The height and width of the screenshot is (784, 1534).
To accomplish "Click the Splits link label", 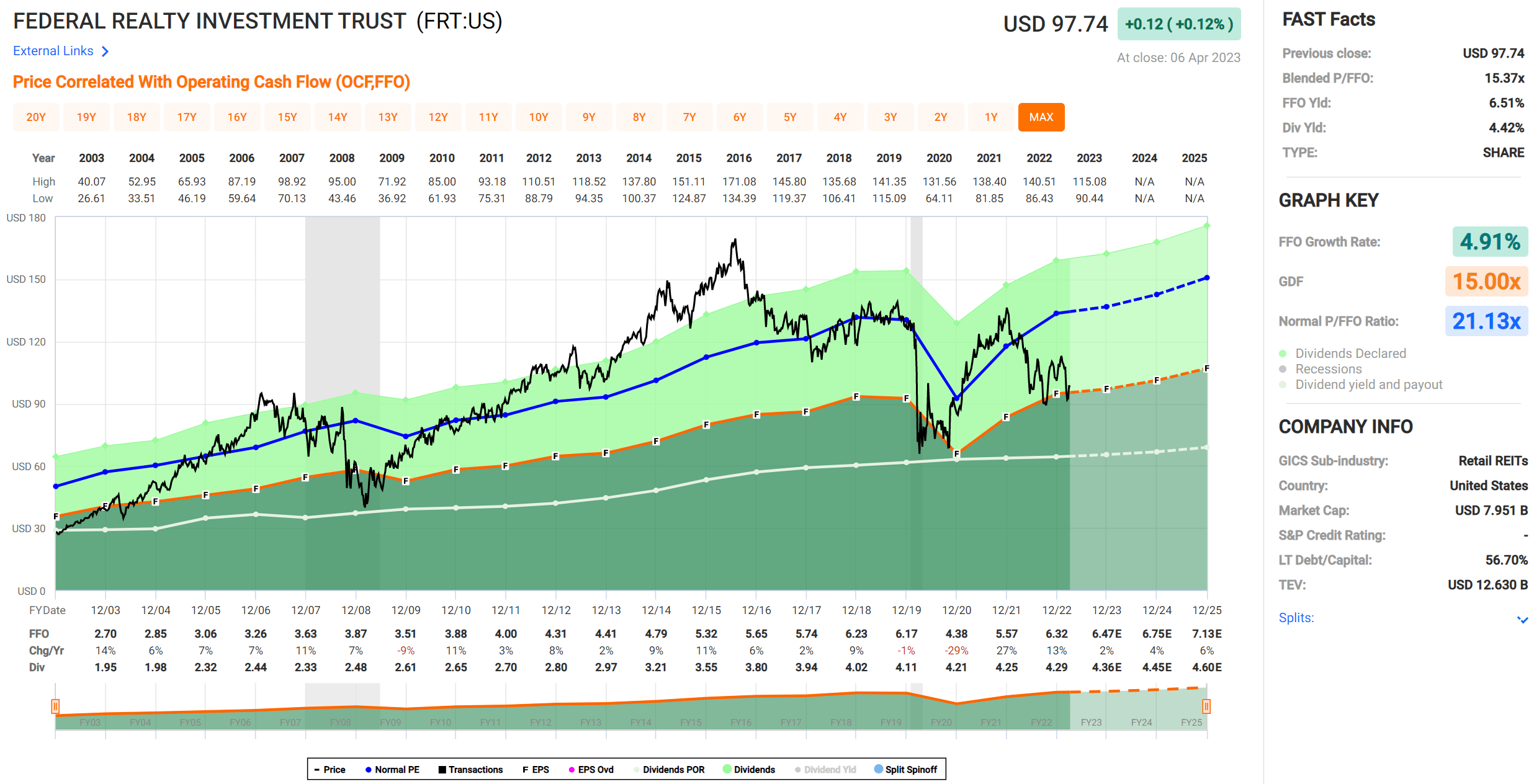I will click(x=1296, y=618).
